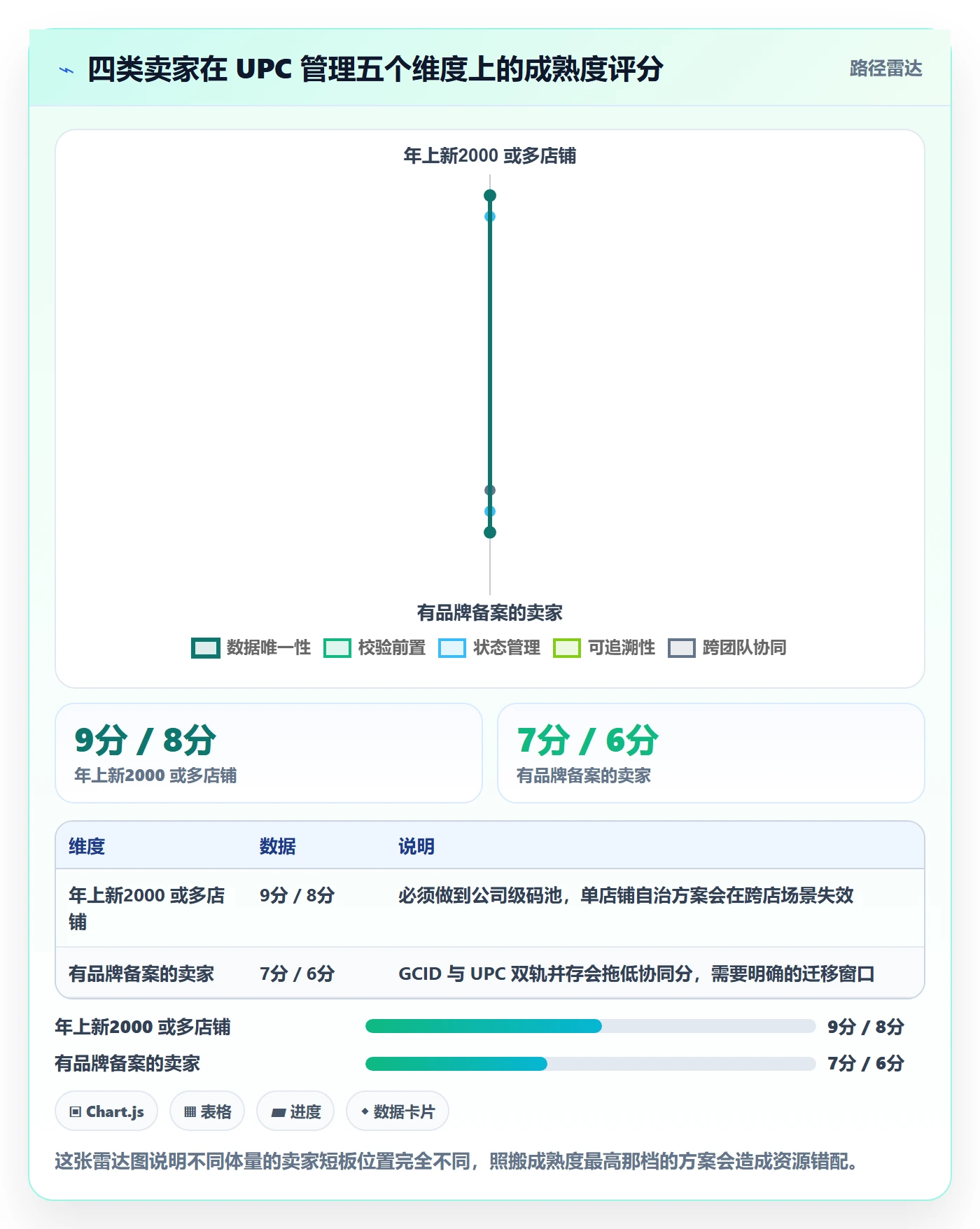980x1229 pixels.
Task: Click radar axis label 有品牌备案的卖家
Action: pos(490,613)
